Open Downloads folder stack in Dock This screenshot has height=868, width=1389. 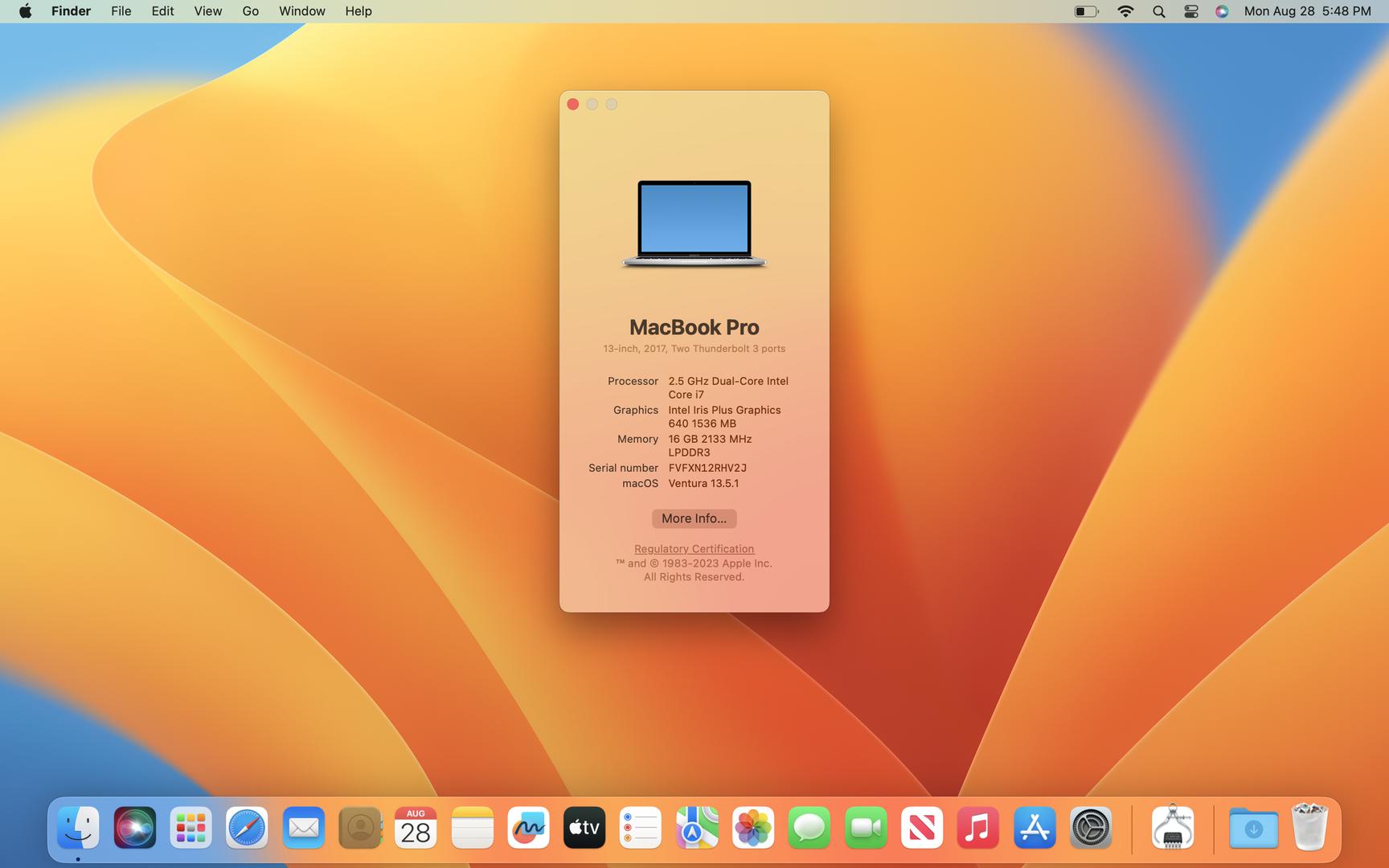pos(1253,828)
